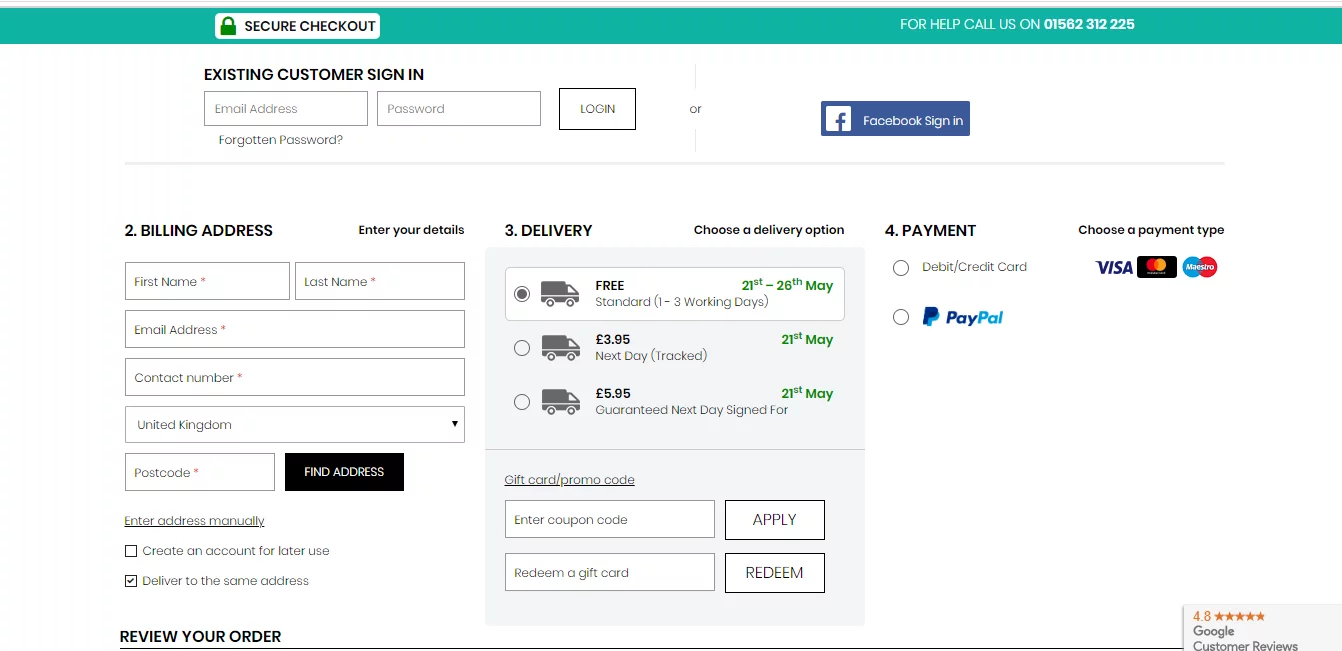Screen dimensions: 1342x651
Task: Open the Google Customer Reviews badge
Action: [x=1262, y=629]
